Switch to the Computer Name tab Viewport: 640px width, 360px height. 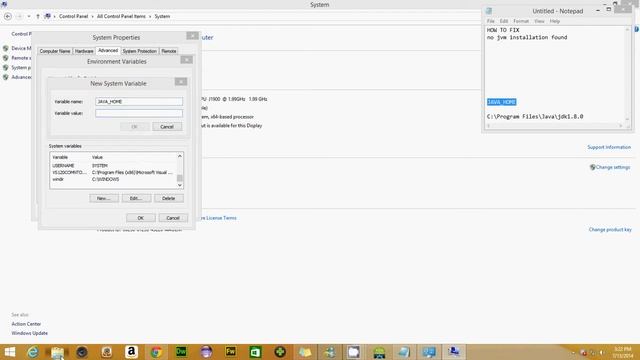point(55,51)
